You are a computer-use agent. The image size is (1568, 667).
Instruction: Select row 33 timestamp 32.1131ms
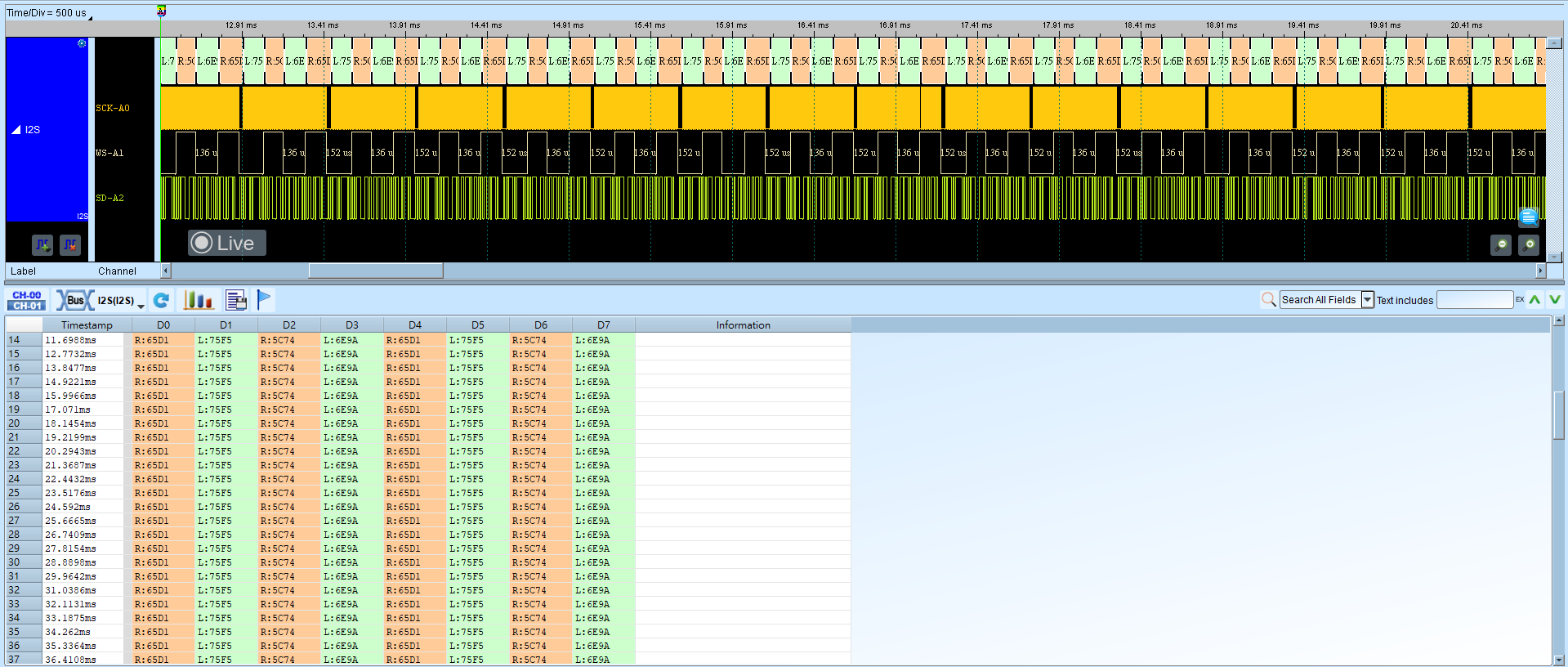point(70,604)
